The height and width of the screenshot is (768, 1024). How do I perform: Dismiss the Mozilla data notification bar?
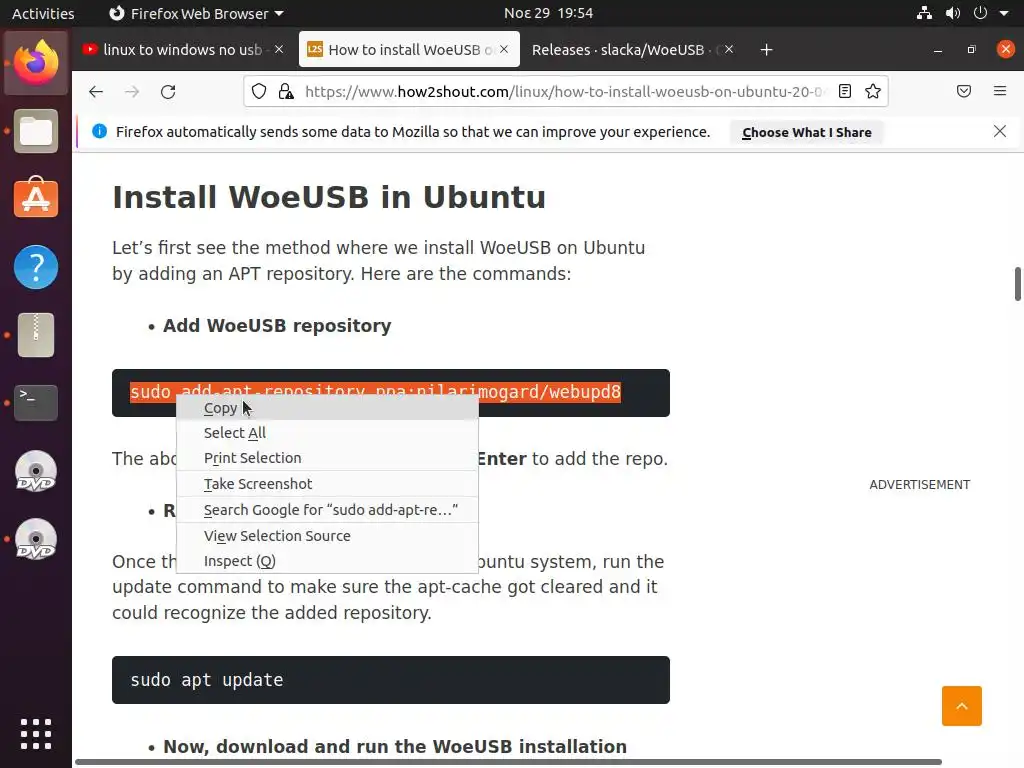point(1000,131)
